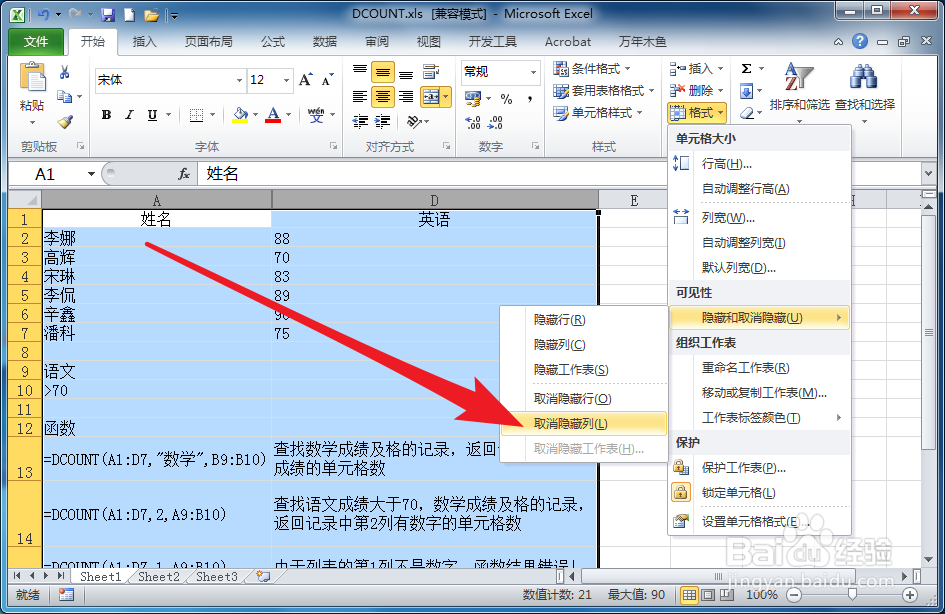Open 套用表格格式 table styles
Screen dimensions: 945x614
(603, 90)
